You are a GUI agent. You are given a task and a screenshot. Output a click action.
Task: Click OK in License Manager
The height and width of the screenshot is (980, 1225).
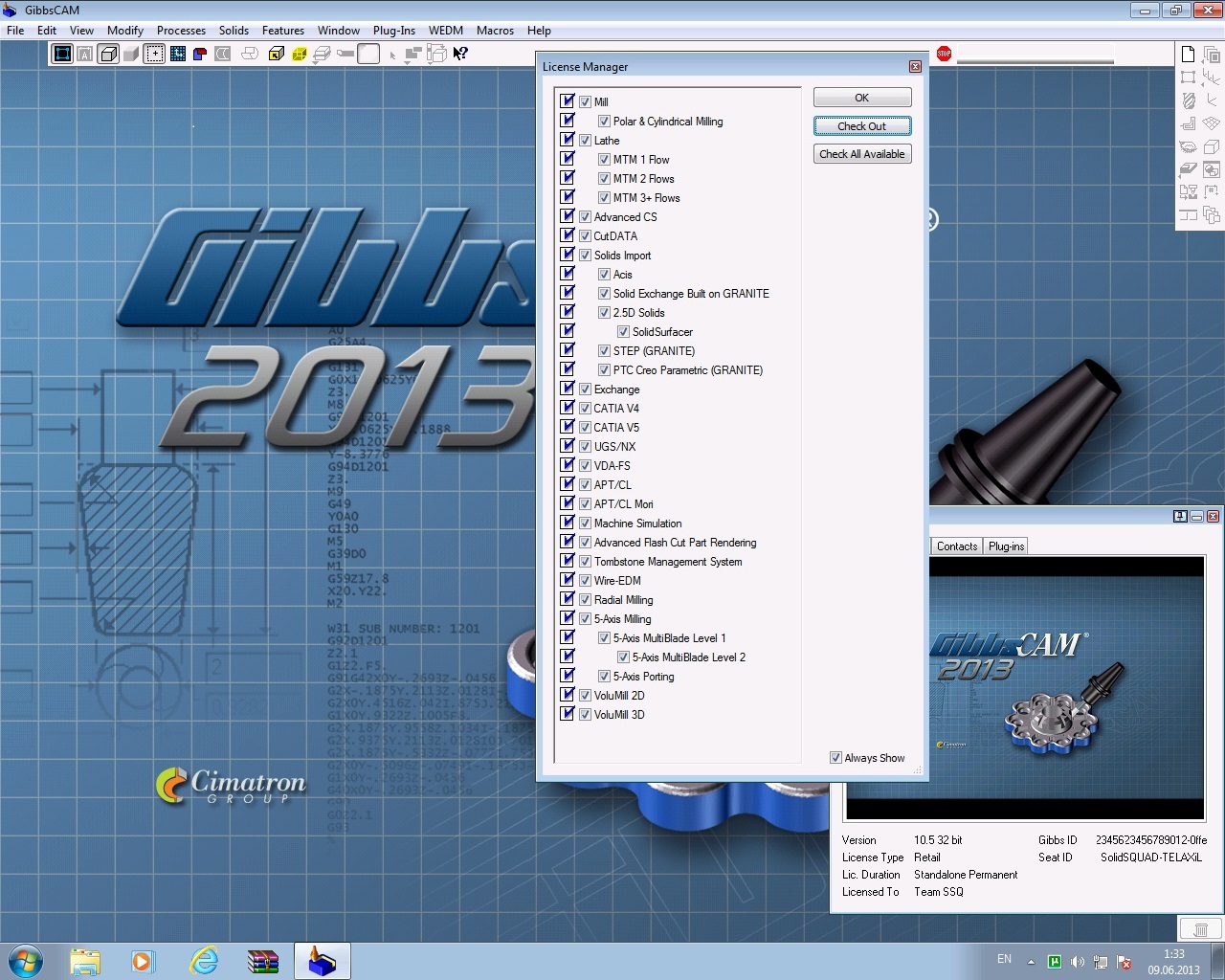pyautogui.click(x=862, y=98)
